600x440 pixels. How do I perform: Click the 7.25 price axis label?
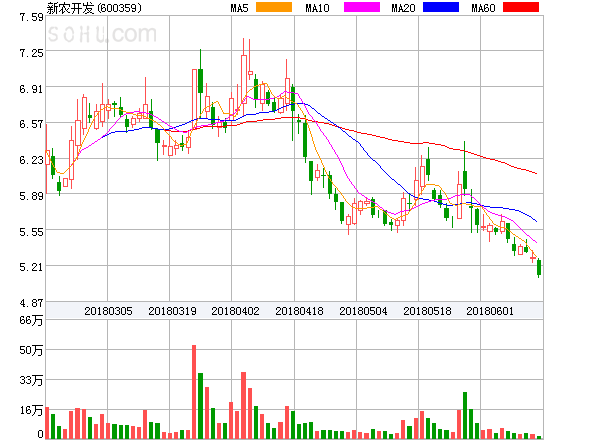coord(31,53)
